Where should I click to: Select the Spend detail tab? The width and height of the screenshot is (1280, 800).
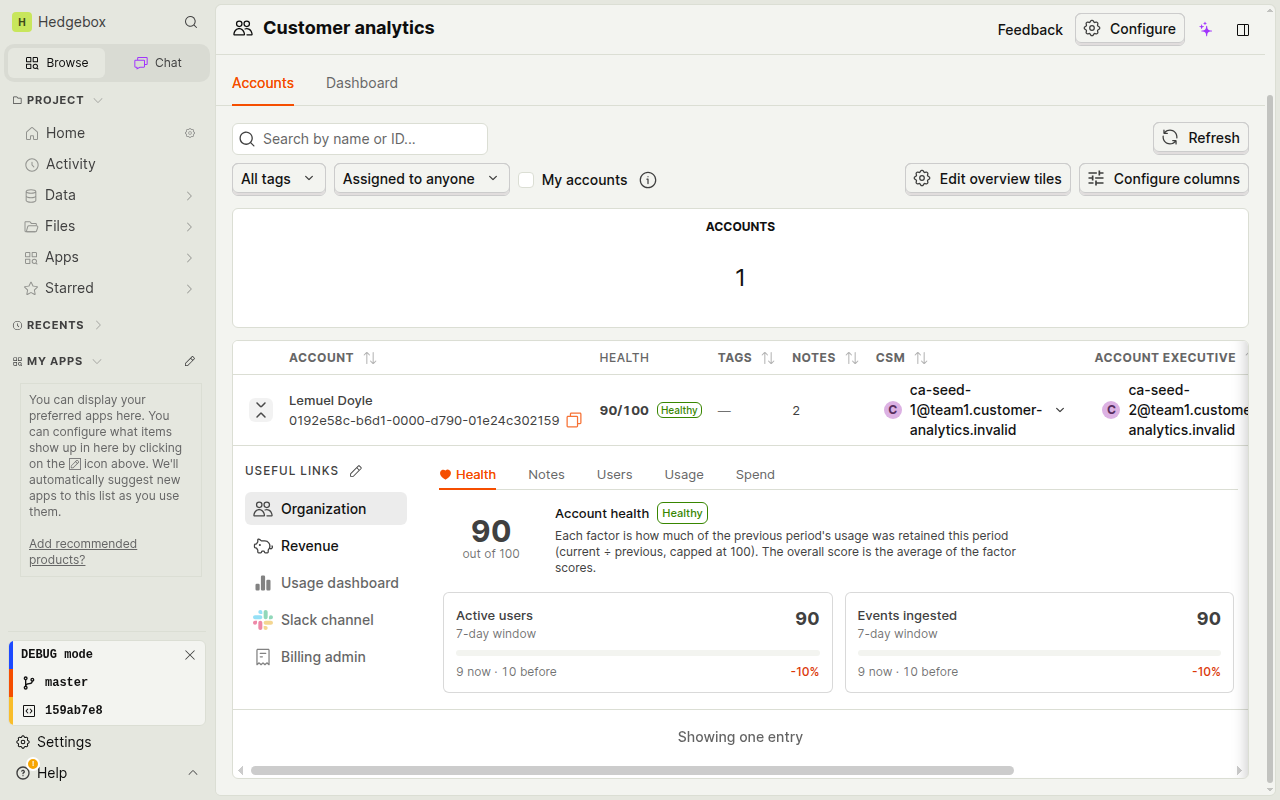[755, 474]
